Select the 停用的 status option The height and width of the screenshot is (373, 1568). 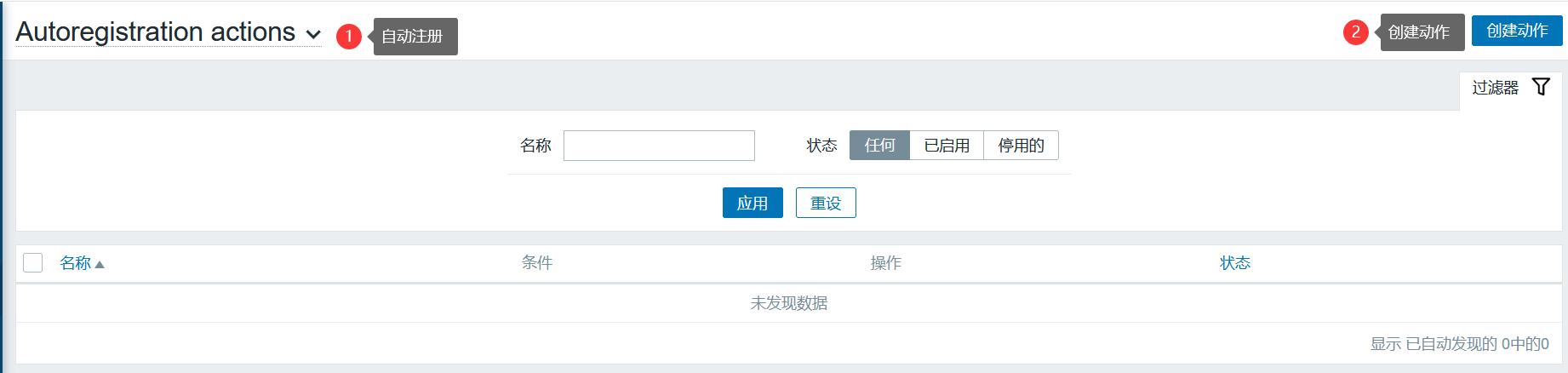[1021, 146]
